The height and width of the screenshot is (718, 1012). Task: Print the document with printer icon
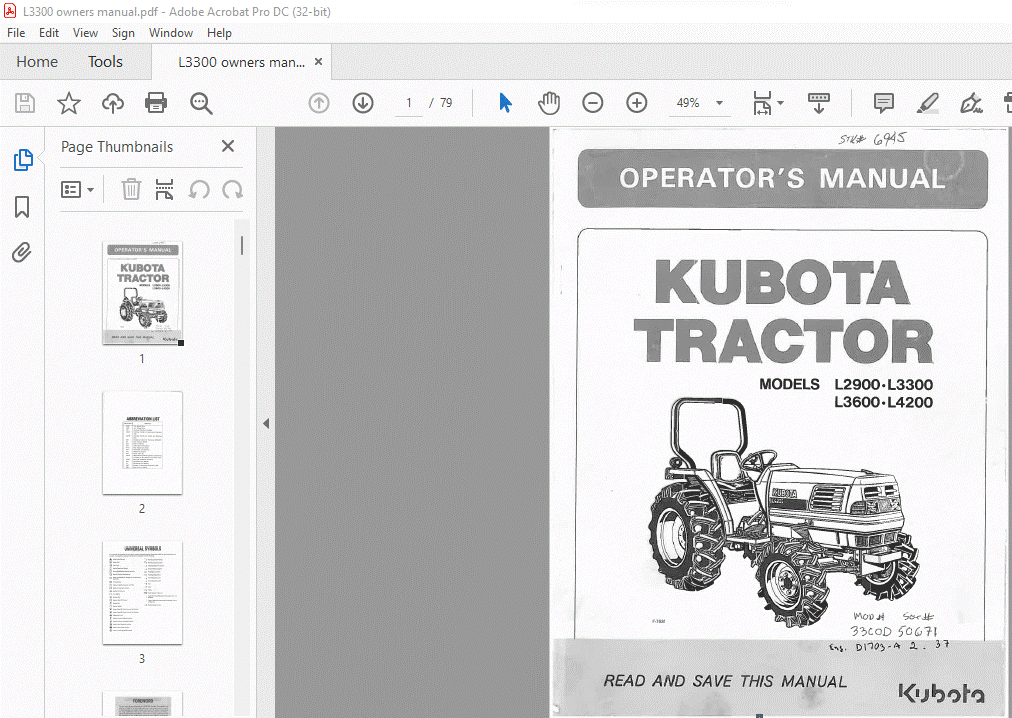point(156,103)
